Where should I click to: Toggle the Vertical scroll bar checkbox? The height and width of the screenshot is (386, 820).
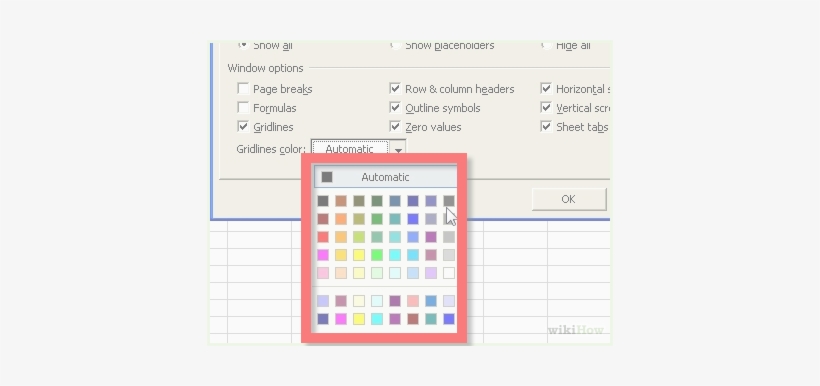click(x=546, y=107)
